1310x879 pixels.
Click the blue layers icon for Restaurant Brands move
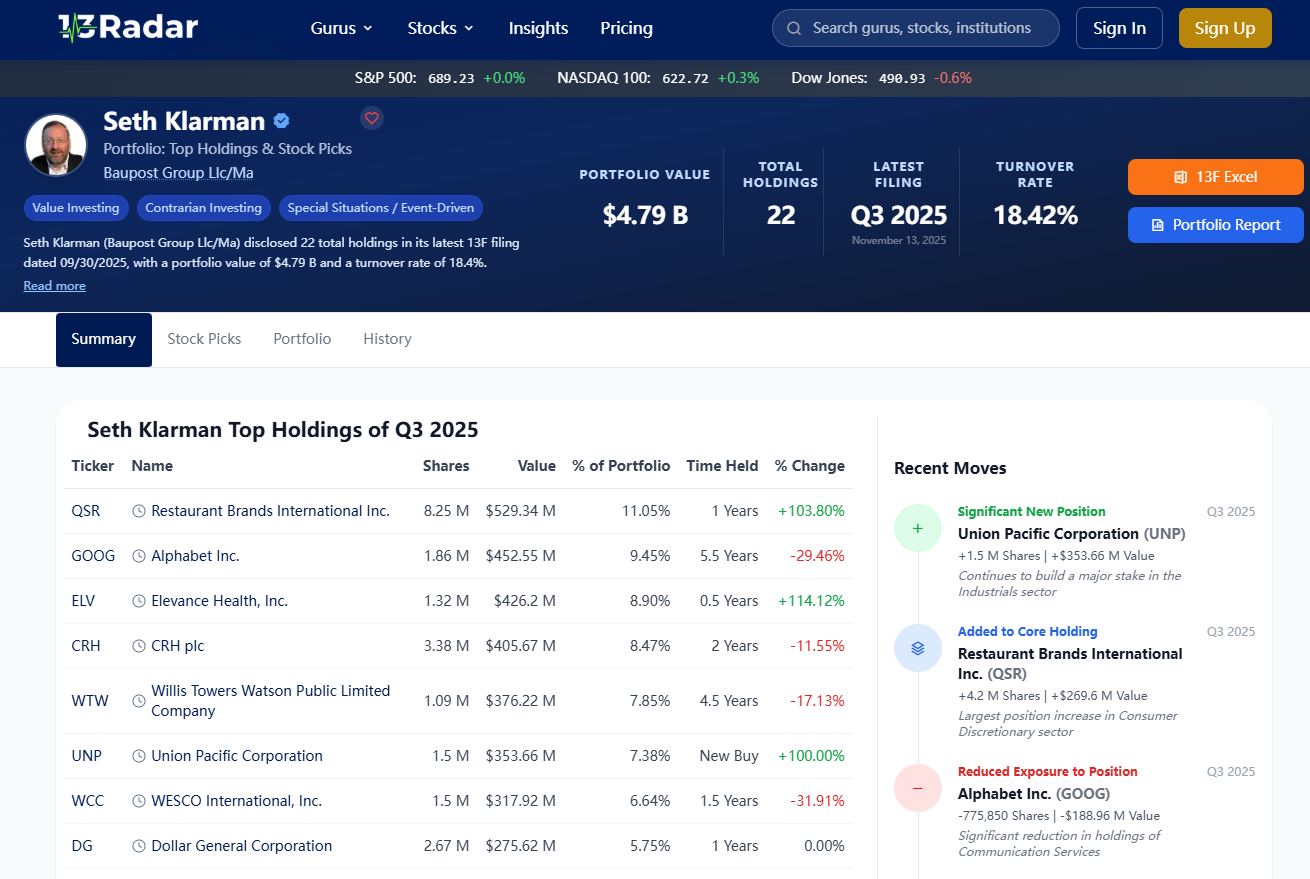(918, 648)
